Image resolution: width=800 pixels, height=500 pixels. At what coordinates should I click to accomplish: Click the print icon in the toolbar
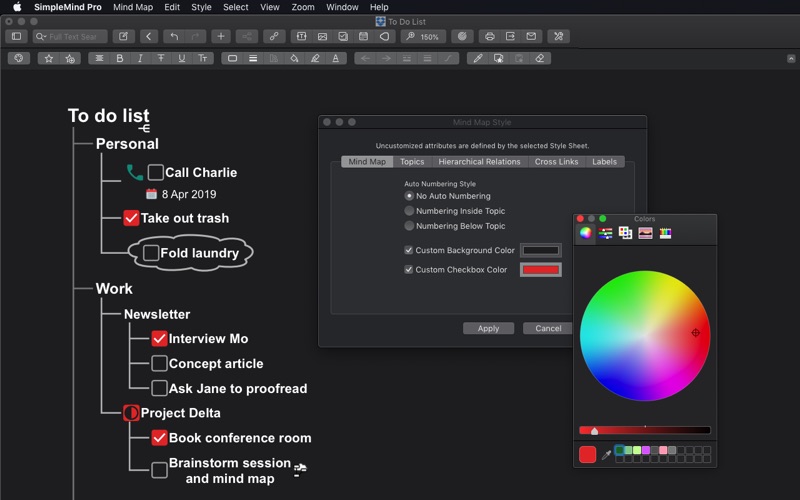tap(489, 37)
